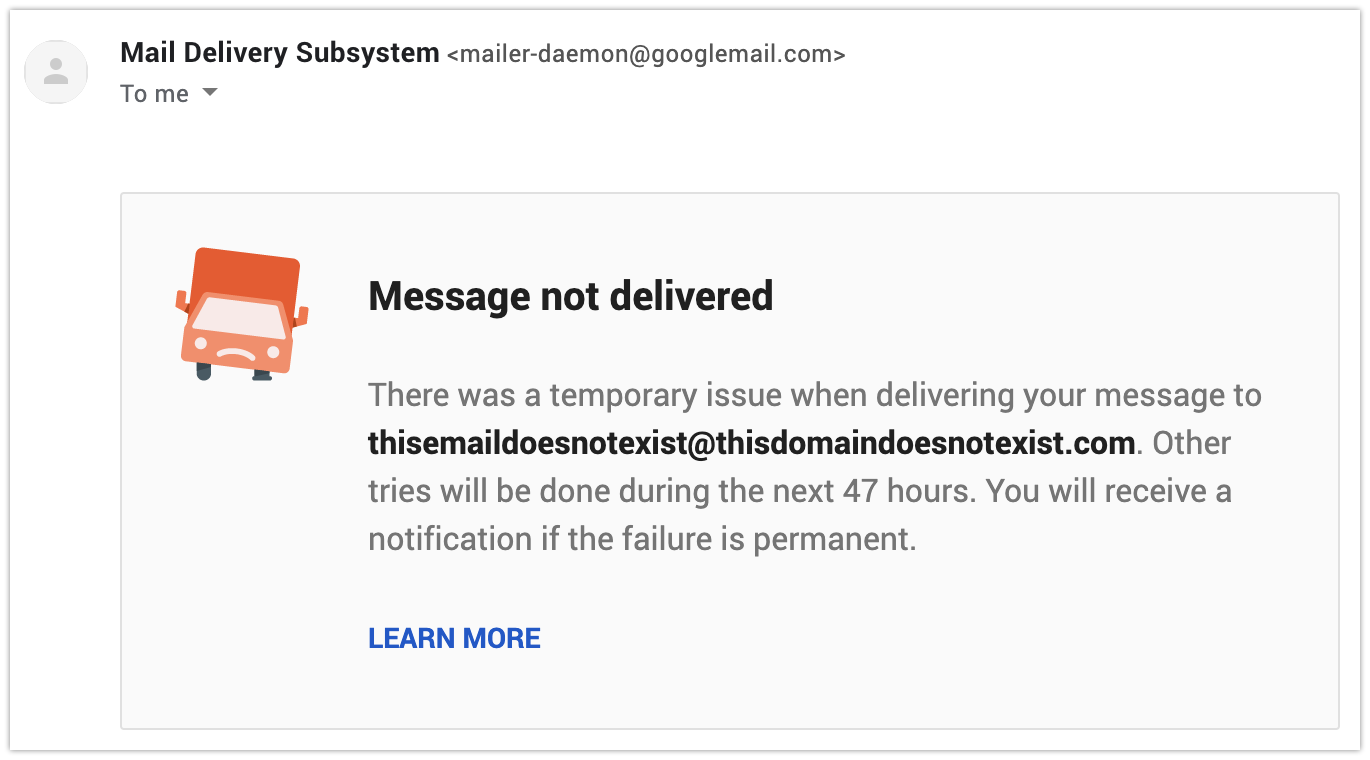Click the Mail Delivery Subsystem sender name
This screenshot has height=760, width=1370.
click(279, 53)
